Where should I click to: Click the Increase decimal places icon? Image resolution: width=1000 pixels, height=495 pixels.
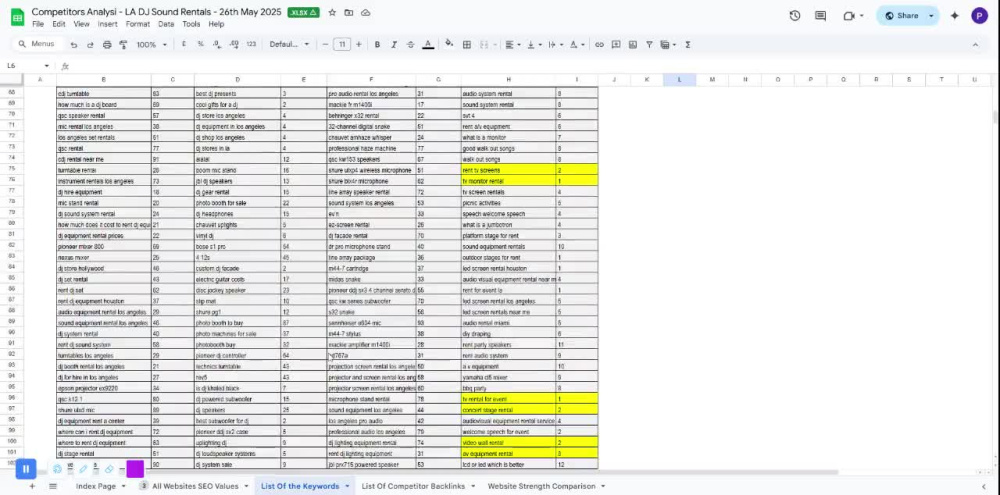click(234, 45)
